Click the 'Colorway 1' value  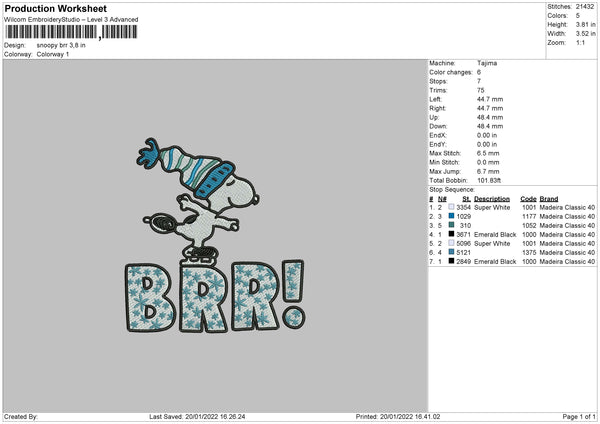[x=53, y=54]
